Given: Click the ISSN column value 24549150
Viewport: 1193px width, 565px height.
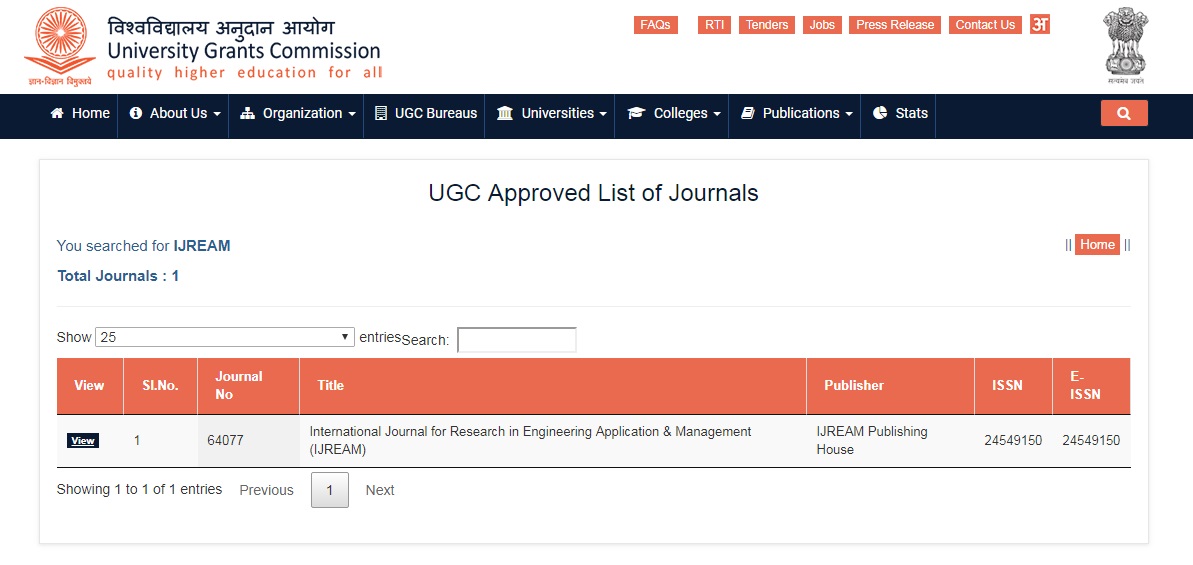Looking at the screenshot, I should [x=1013, y=440].
